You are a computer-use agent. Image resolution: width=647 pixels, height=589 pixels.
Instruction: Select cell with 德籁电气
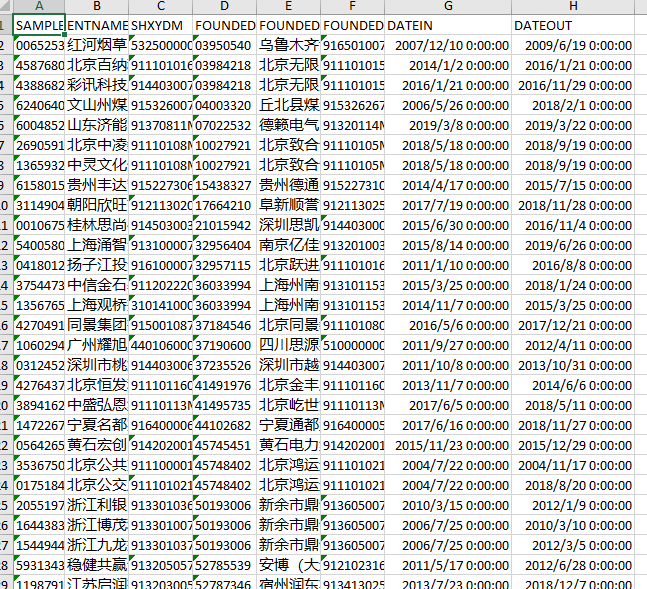[288, 125]
